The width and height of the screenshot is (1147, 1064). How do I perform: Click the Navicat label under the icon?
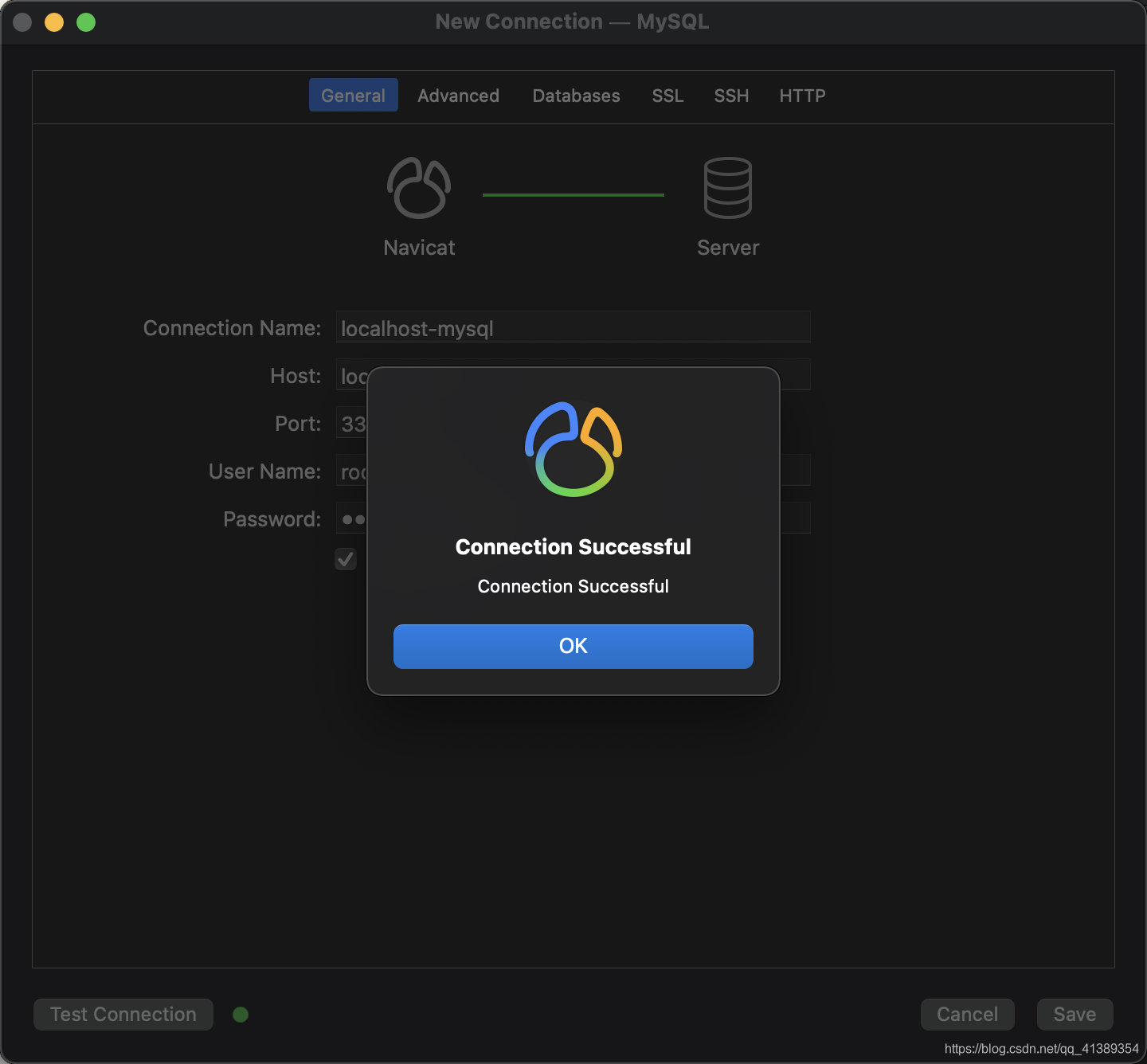pyautogui.click(x=419, y=248)
